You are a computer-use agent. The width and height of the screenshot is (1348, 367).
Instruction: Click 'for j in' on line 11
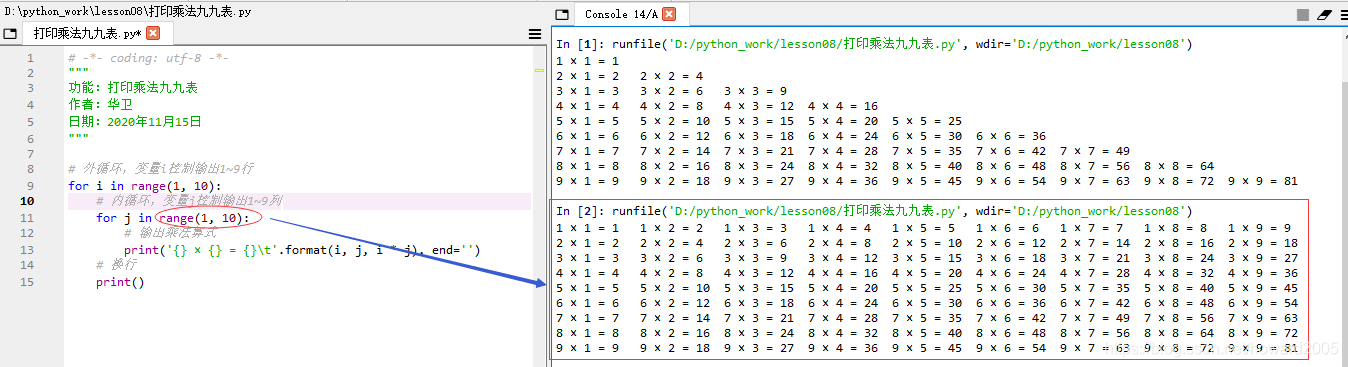coord(124,217)
